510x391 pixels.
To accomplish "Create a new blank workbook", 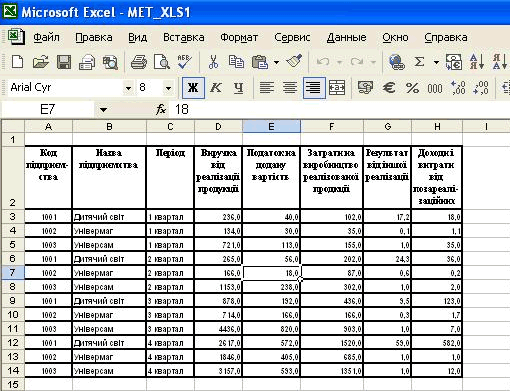I will pos(17,62).
